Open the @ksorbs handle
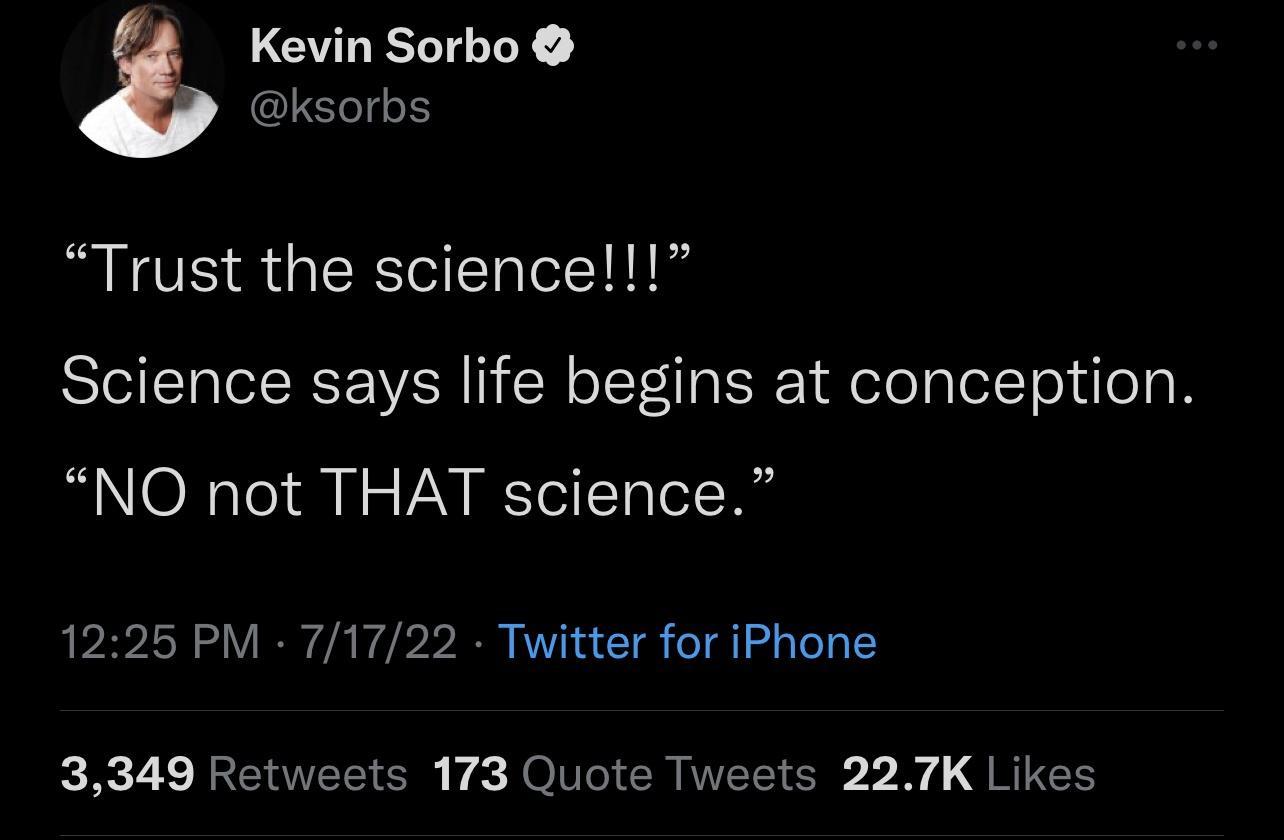 coord(340,106)
